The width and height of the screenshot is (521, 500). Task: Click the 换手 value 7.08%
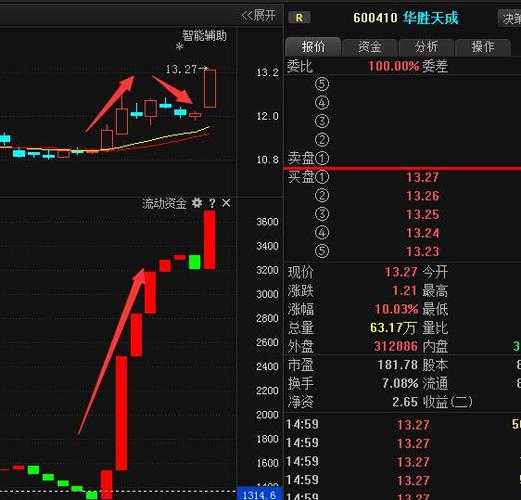[400, 383]
